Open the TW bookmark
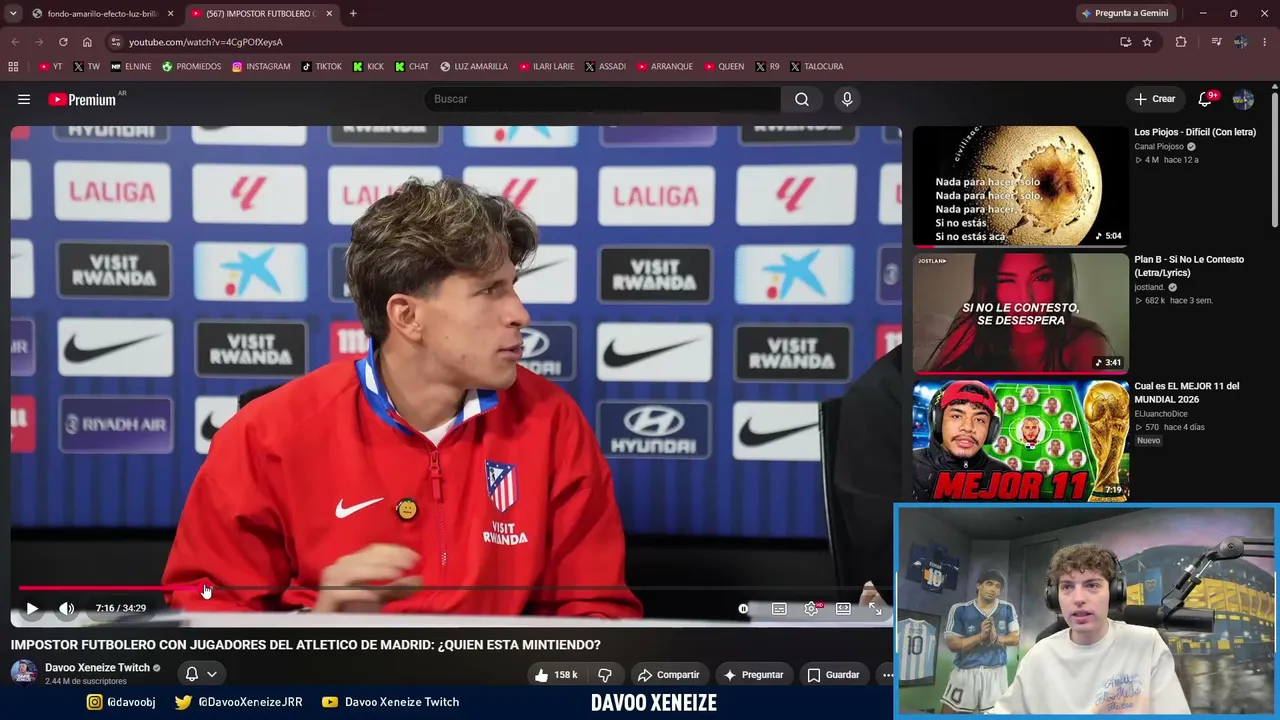The width and height of the screenshot is (1280, 720). pos(86,67)
